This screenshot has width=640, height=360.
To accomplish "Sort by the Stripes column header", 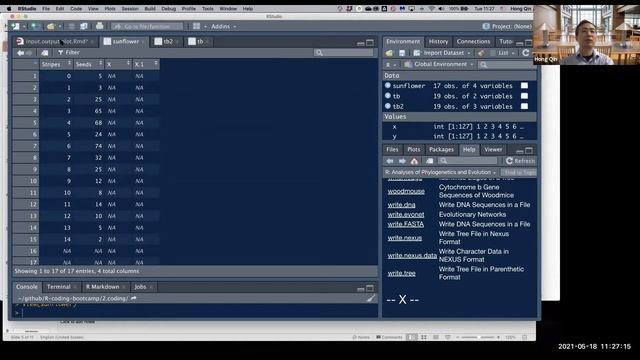I will click(x=56, y=64).
